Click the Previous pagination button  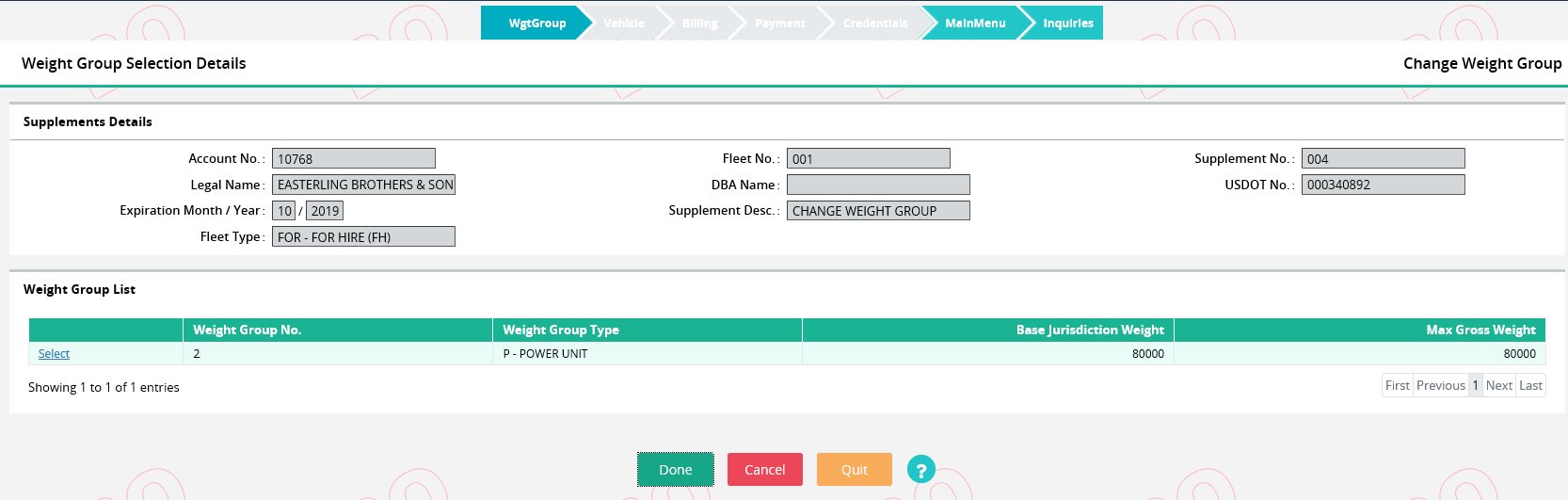click(x=1440, y=385)
